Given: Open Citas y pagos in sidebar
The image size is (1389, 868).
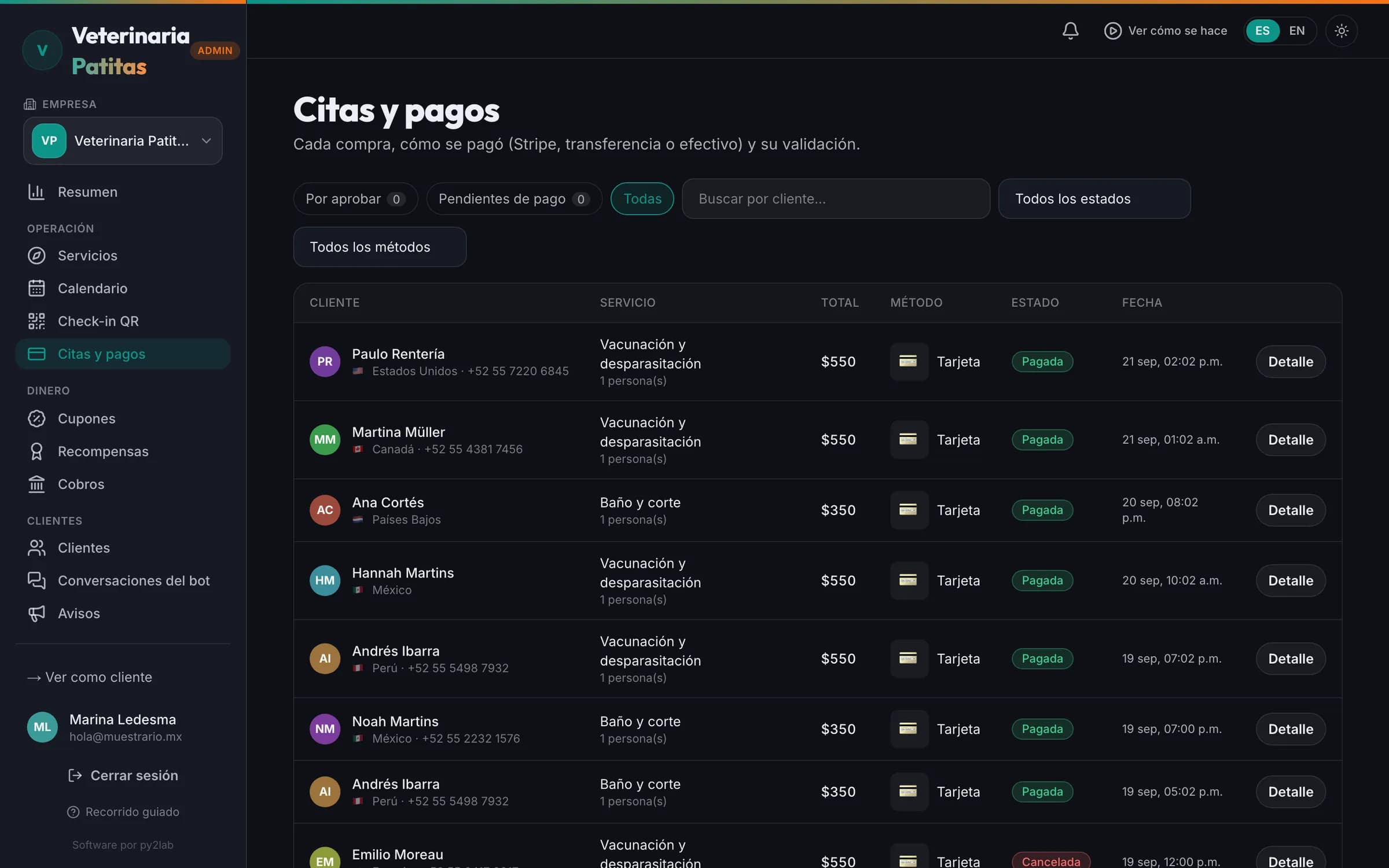Looking at the screenshot, I should pyautogui.click(x=123, y=354).
